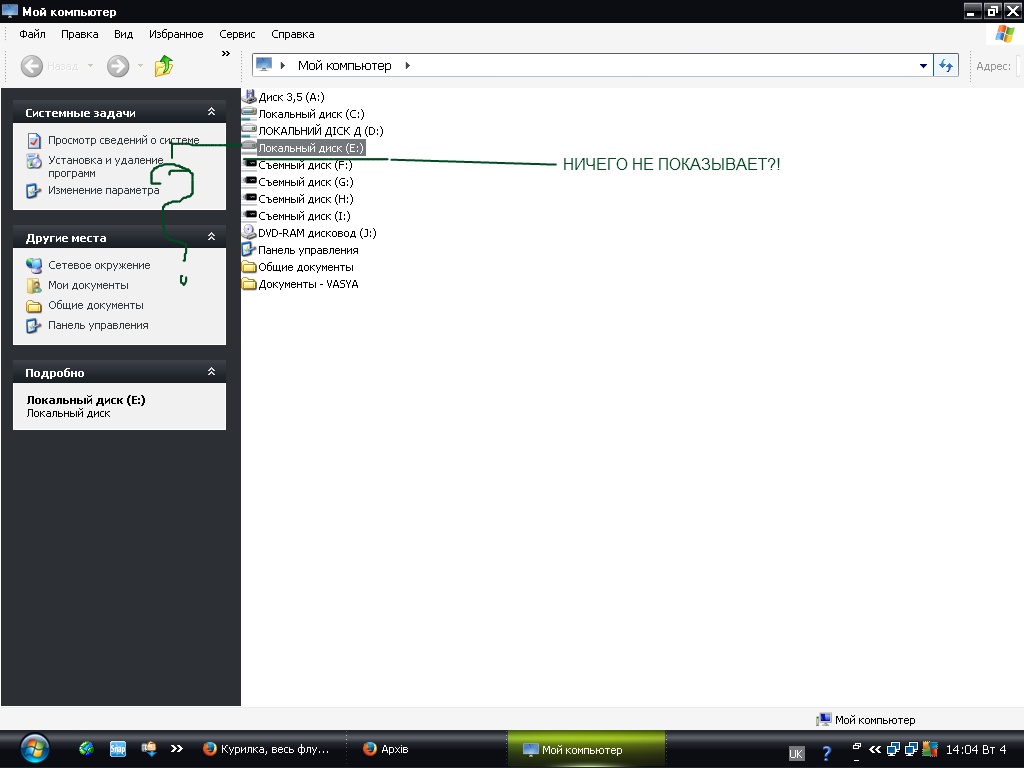
Task: Click the Back navigation arrow
Action: pyautogui.click(x=31, y=66)
